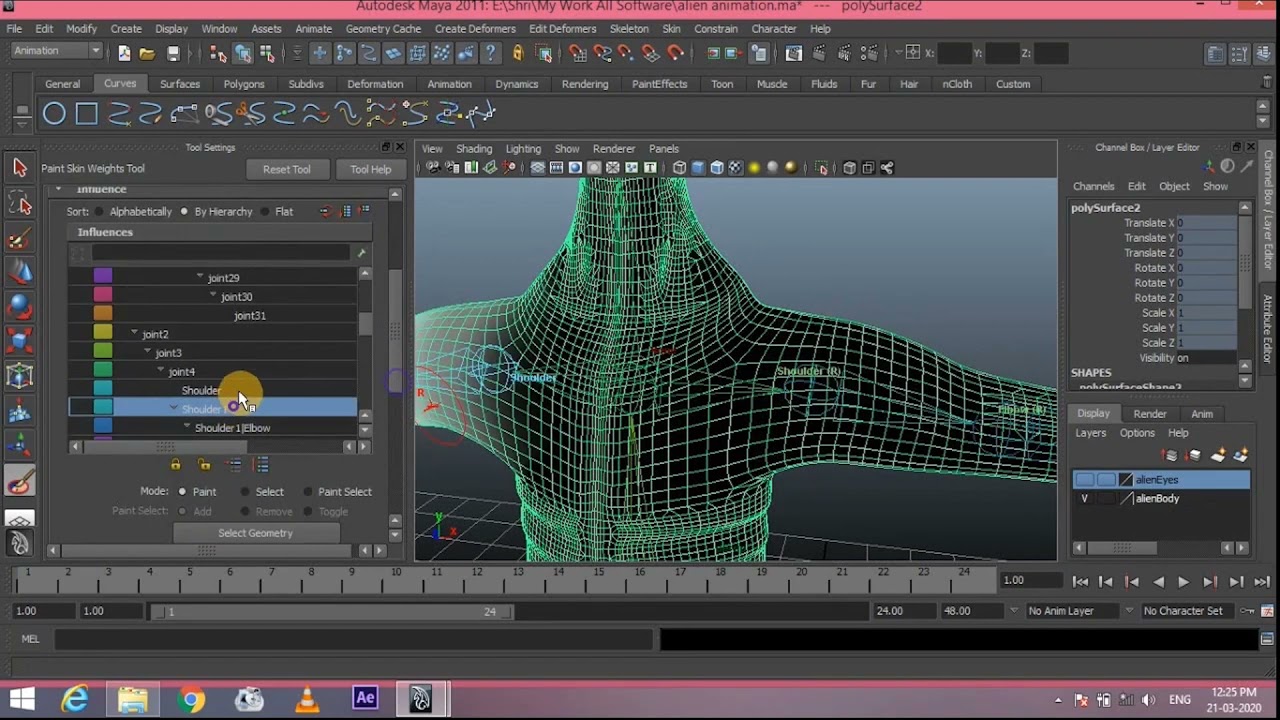Open After Effects from the Windows taskbar
This screenshot has height=720, width=1280.
click(365, 698)
